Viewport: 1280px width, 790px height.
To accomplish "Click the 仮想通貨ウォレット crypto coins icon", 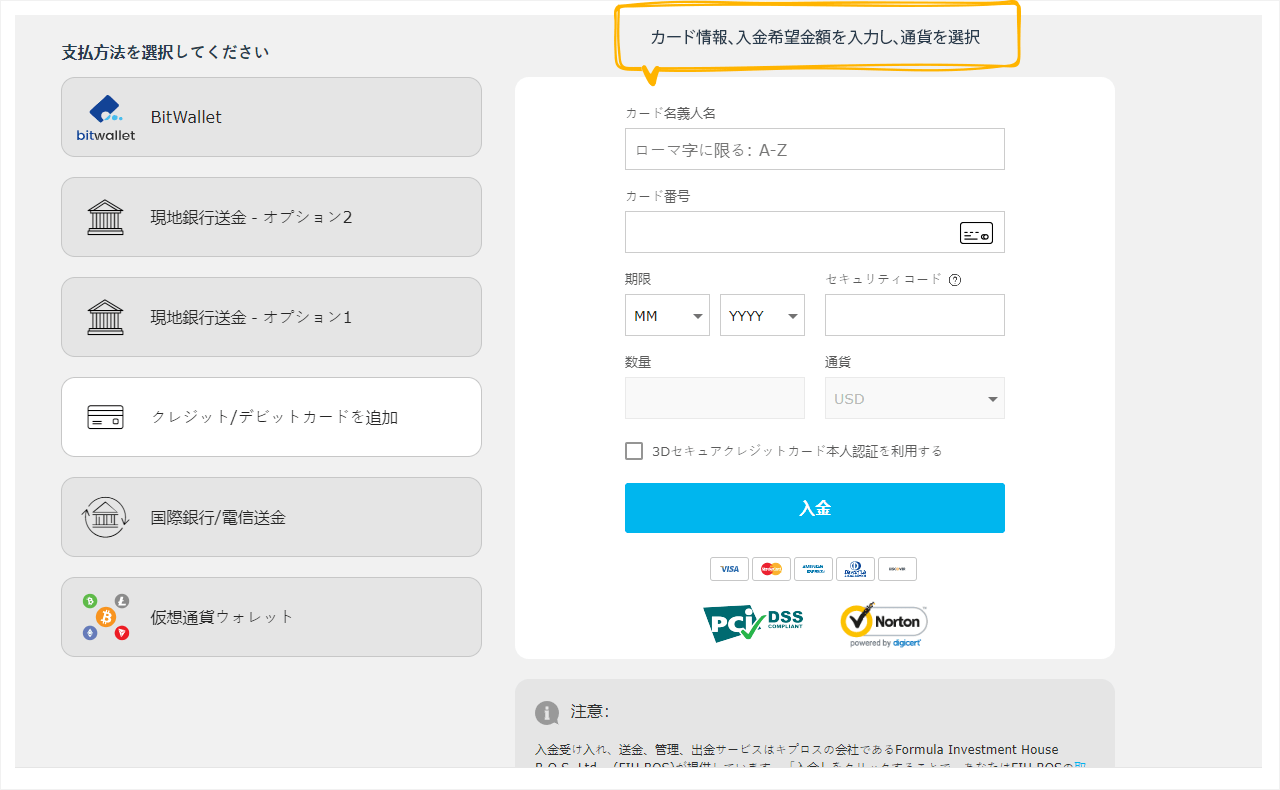I will click(106, 617).
